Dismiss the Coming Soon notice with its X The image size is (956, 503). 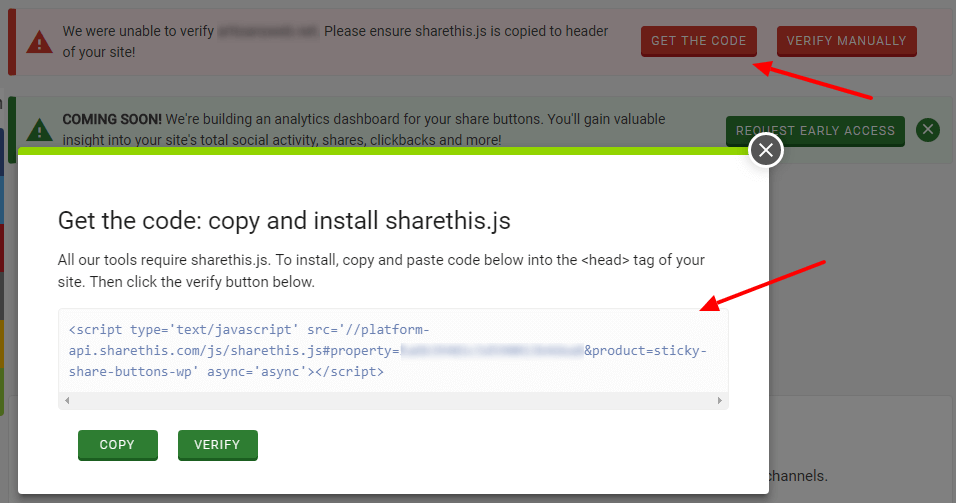tap(928, 129)
